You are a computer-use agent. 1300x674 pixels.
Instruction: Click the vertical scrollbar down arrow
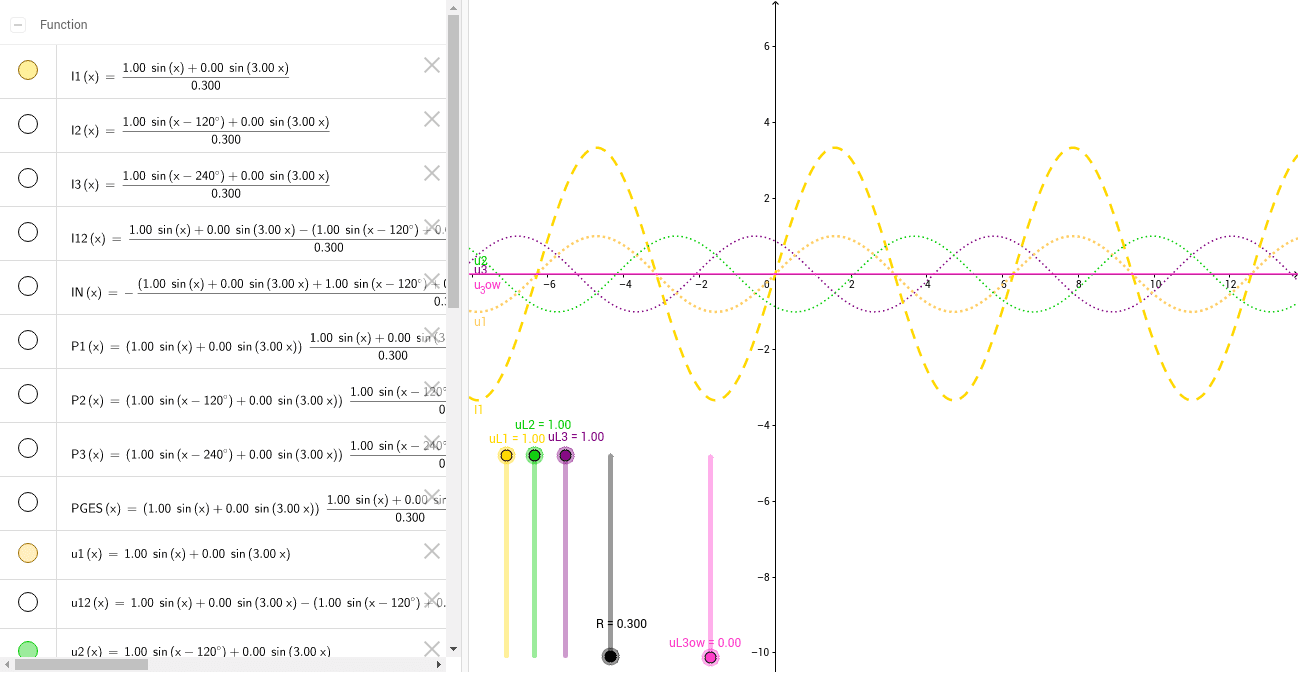(453, 649)
